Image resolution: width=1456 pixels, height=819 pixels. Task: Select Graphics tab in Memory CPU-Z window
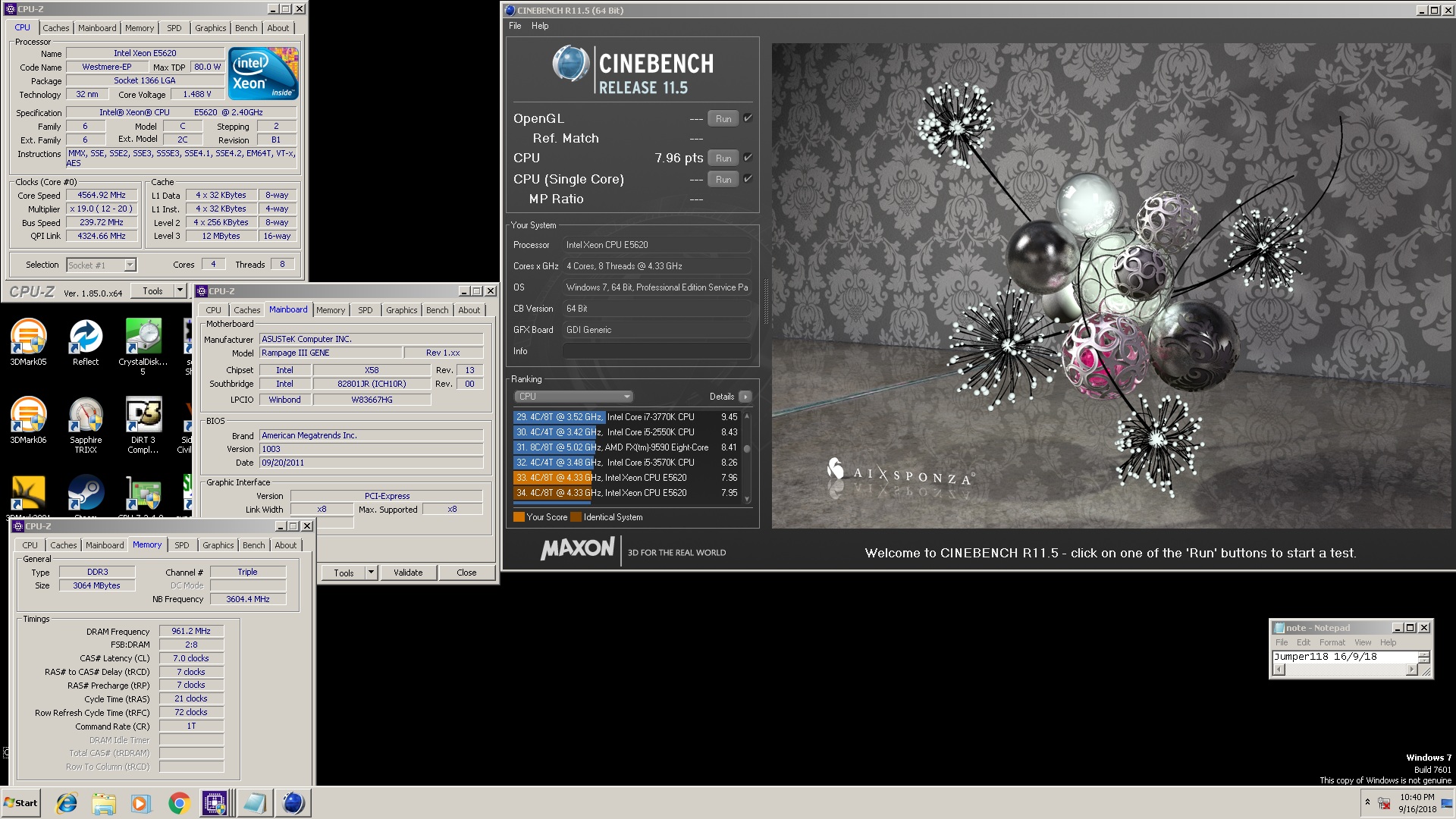point(218,545)
